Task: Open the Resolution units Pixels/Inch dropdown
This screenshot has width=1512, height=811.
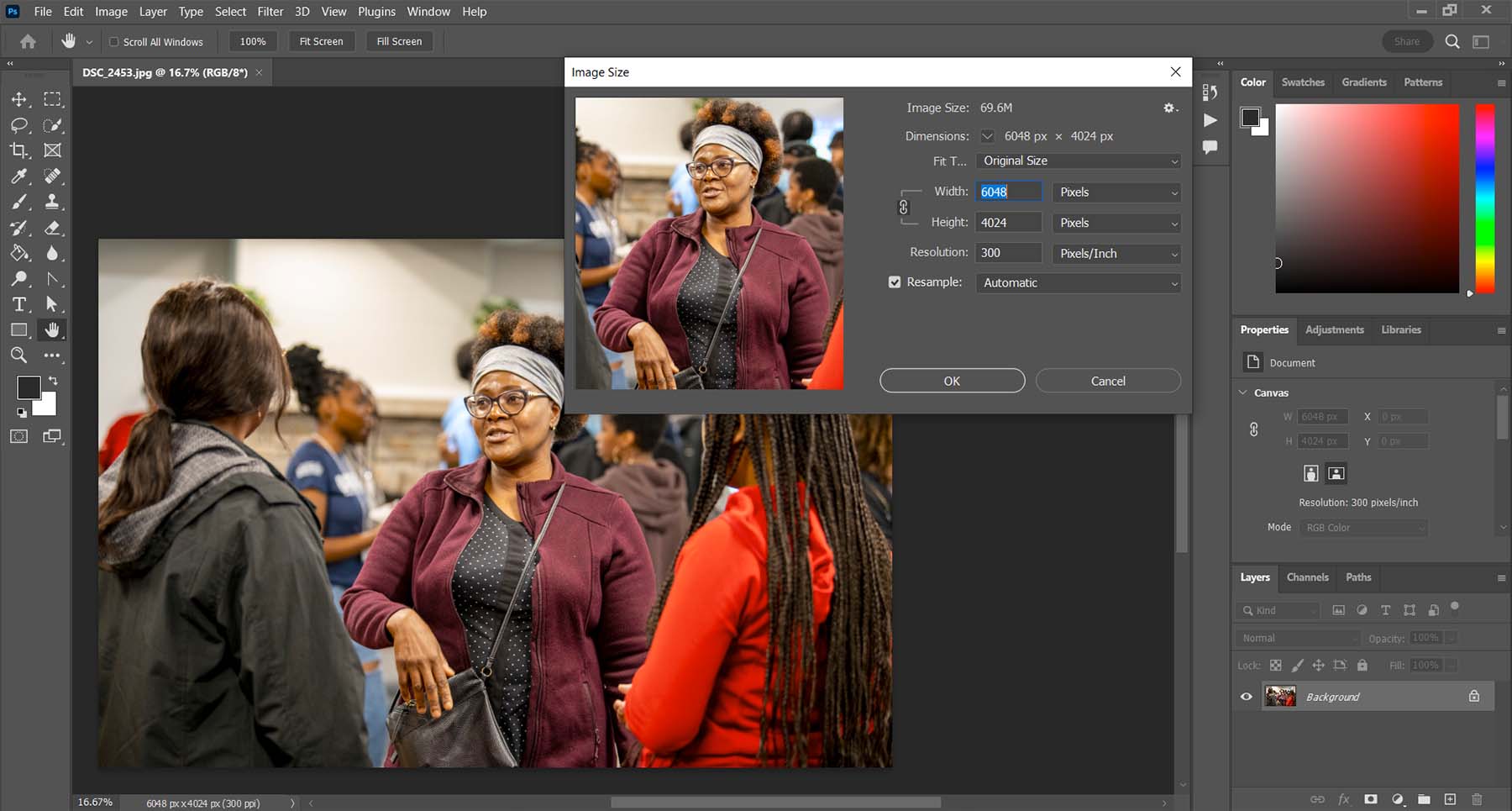Action: [1116, 254]
